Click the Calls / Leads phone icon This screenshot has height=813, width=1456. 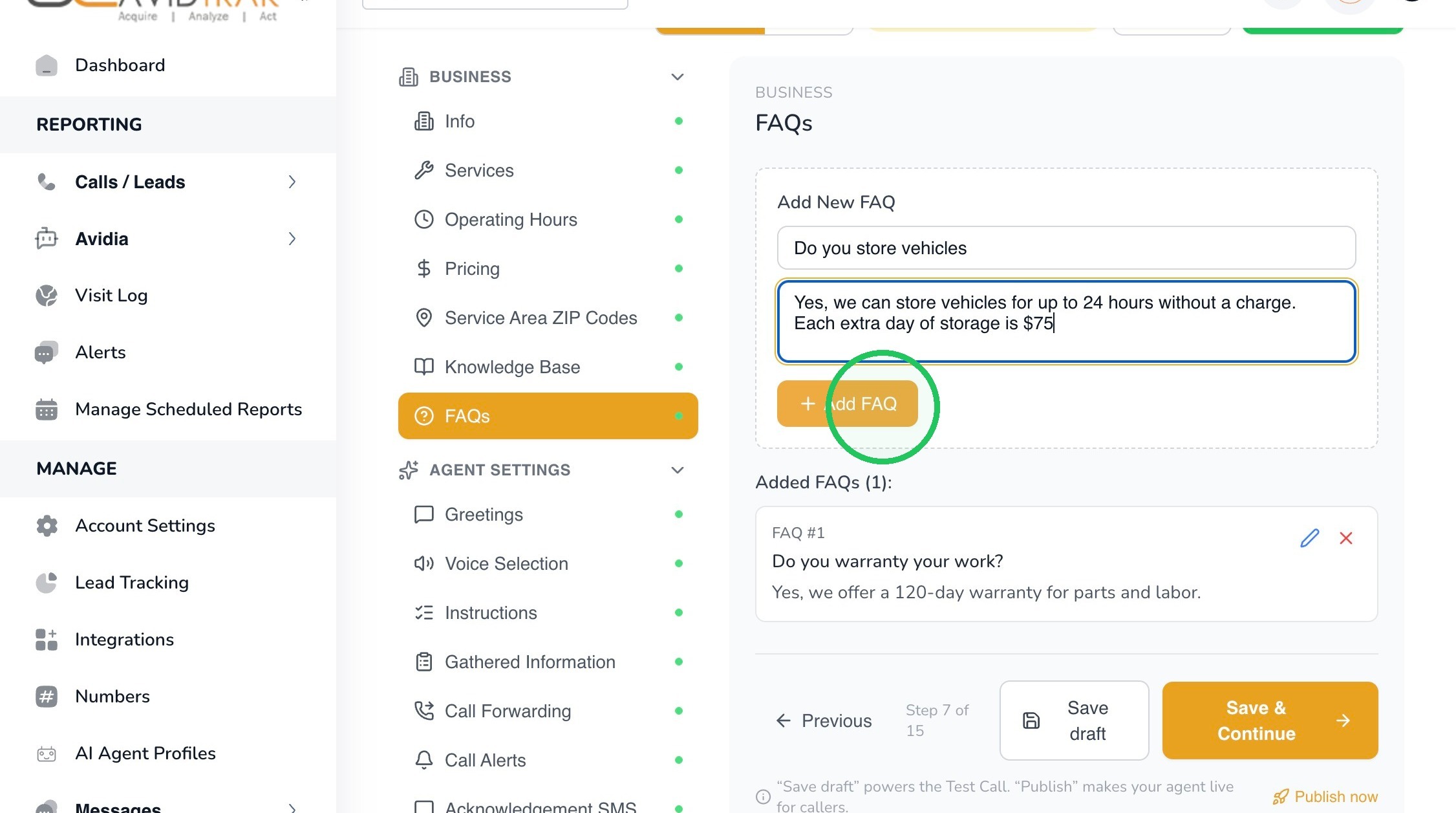(x=47, y=182)
